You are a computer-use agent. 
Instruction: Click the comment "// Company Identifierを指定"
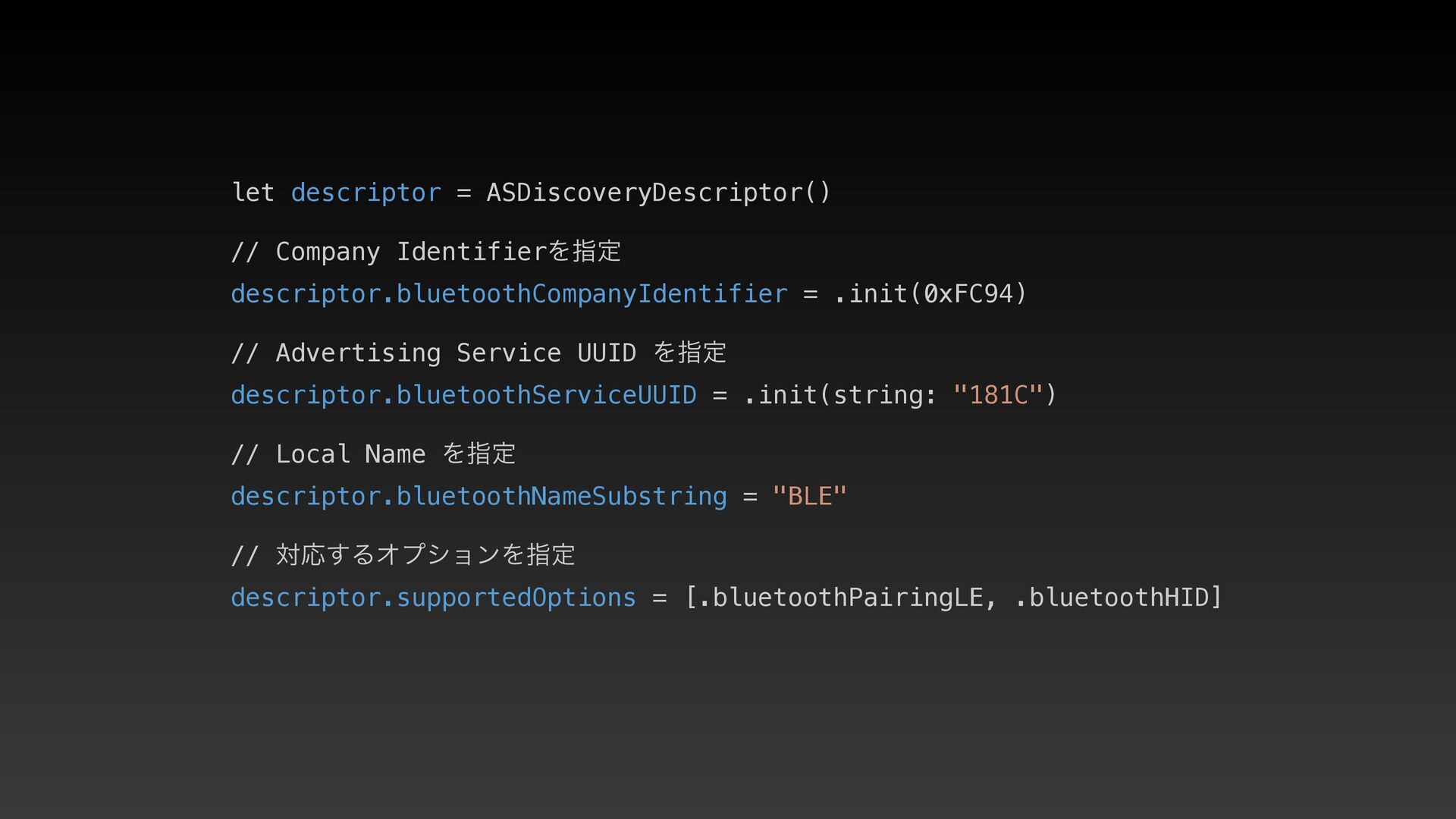click(x=426, y=251)
